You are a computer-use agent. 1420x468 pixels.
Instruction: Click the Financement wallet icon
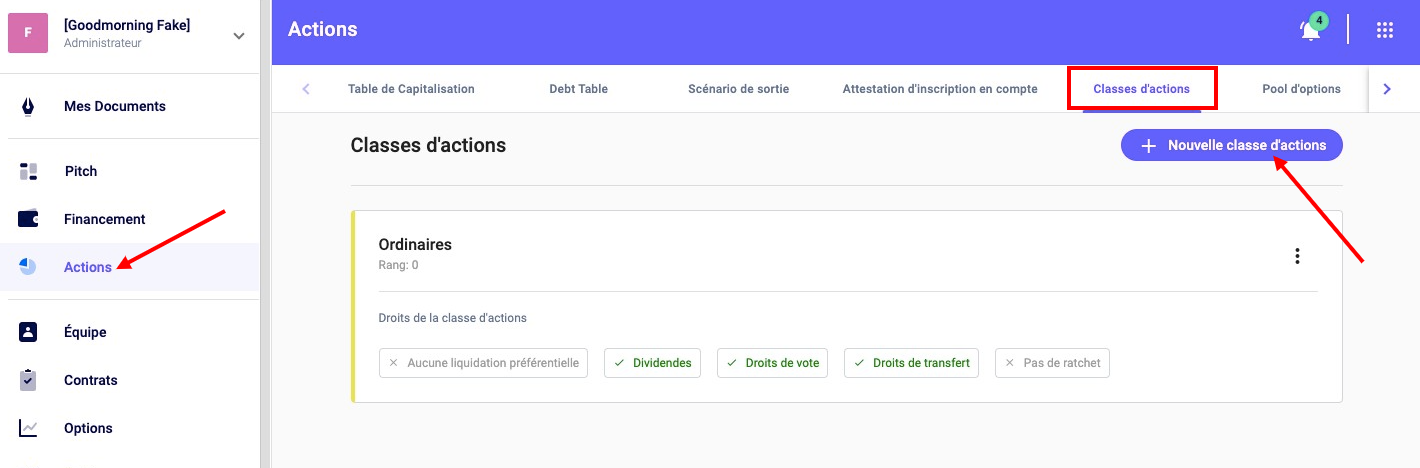pyautogui.click(x=28, y=219)
